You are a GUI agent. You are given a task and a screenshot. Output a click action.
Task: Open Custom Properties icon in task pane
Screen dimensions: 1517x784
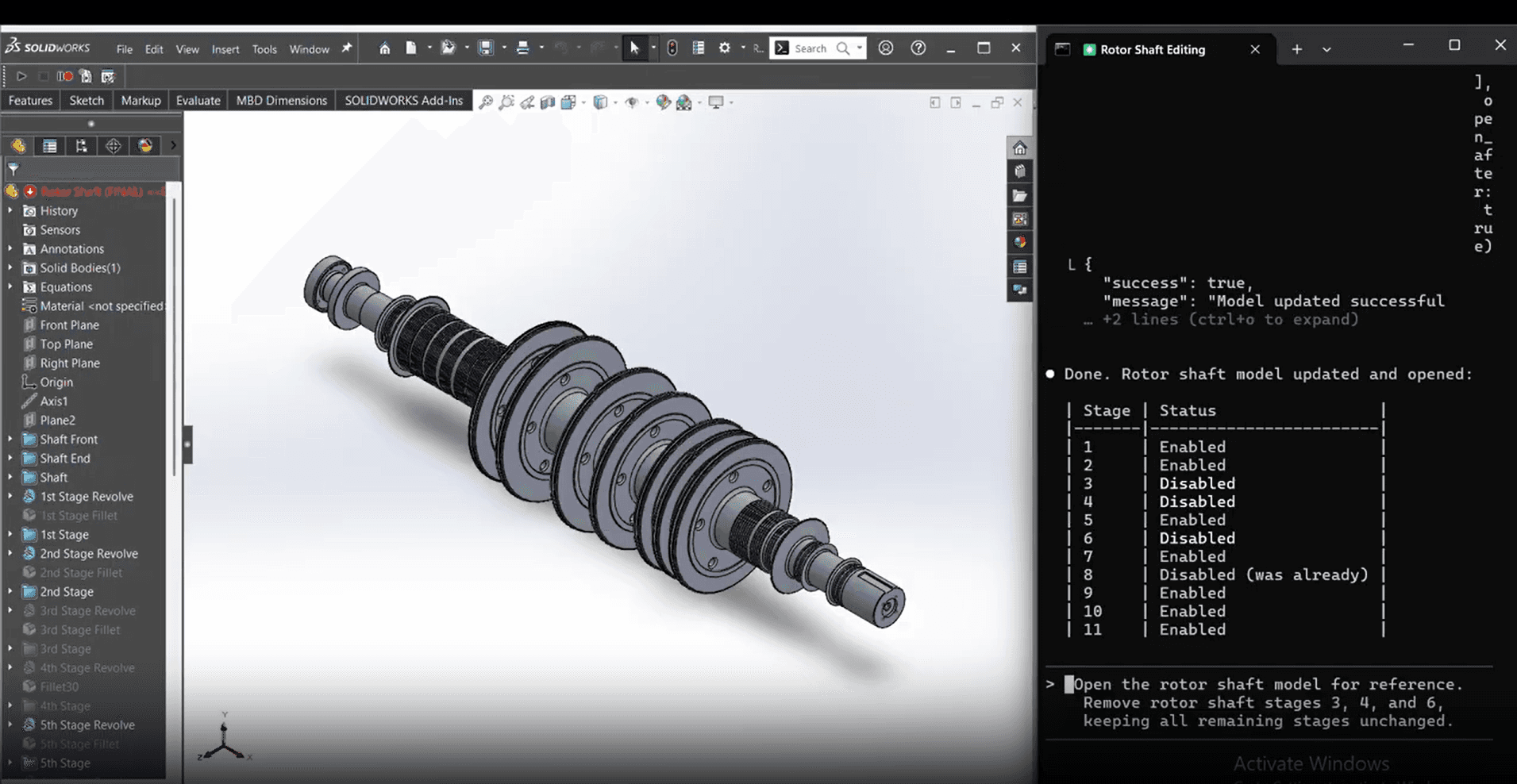click(1020, 267)
